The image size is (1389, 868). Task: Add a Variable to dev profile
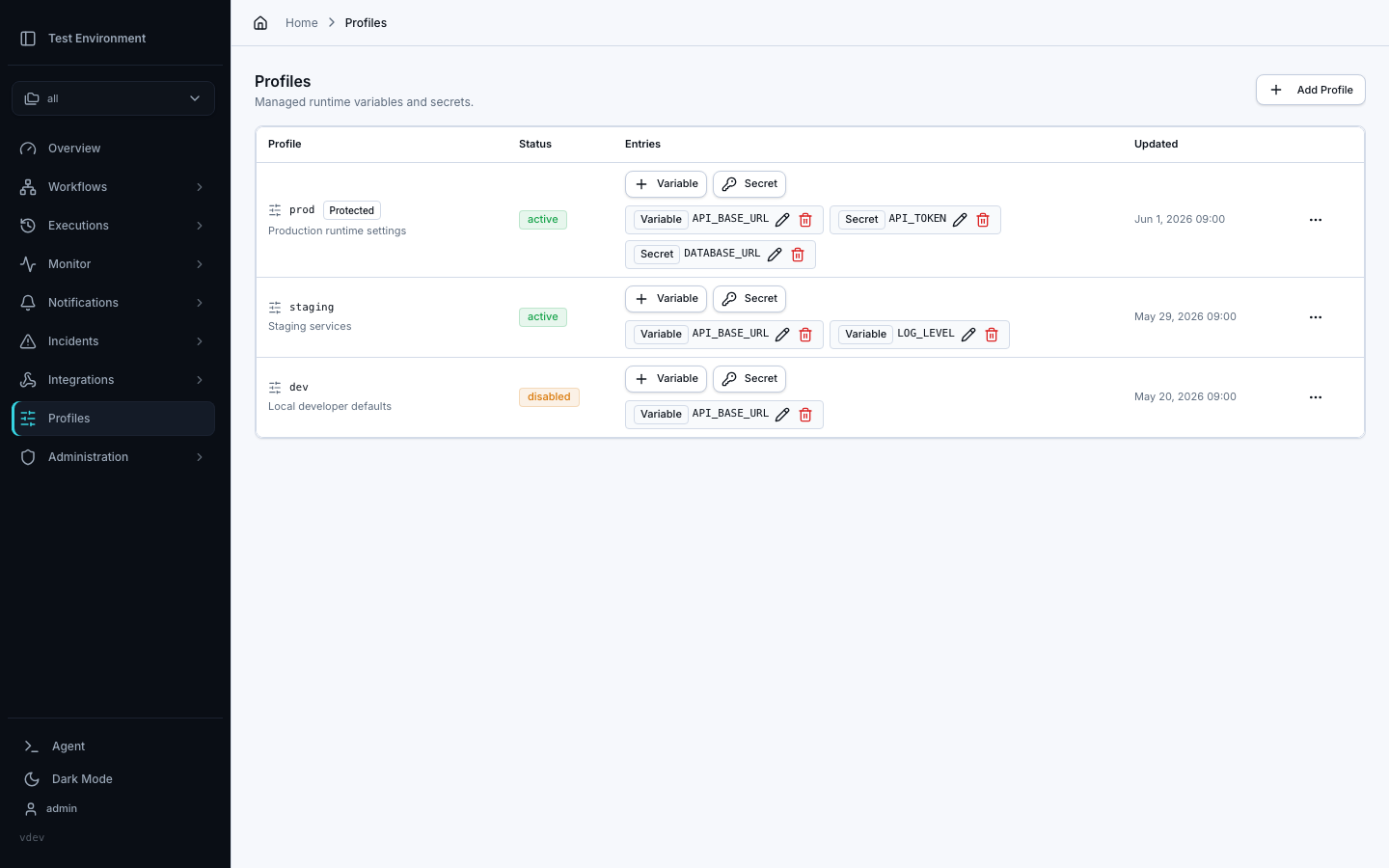(x=666, y=379)
